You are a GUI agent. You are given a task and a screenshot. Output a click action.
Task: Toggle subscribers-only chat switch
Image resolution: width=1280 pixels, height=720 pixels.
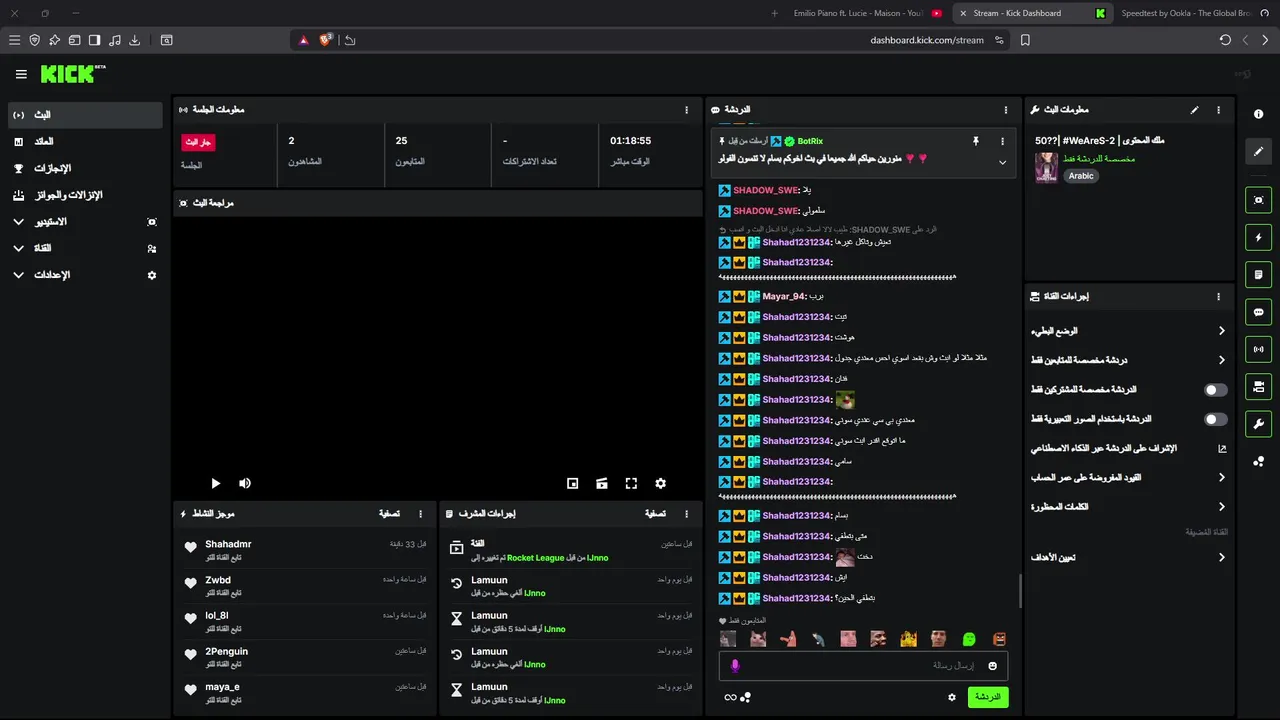click(x=1215, y=390)
